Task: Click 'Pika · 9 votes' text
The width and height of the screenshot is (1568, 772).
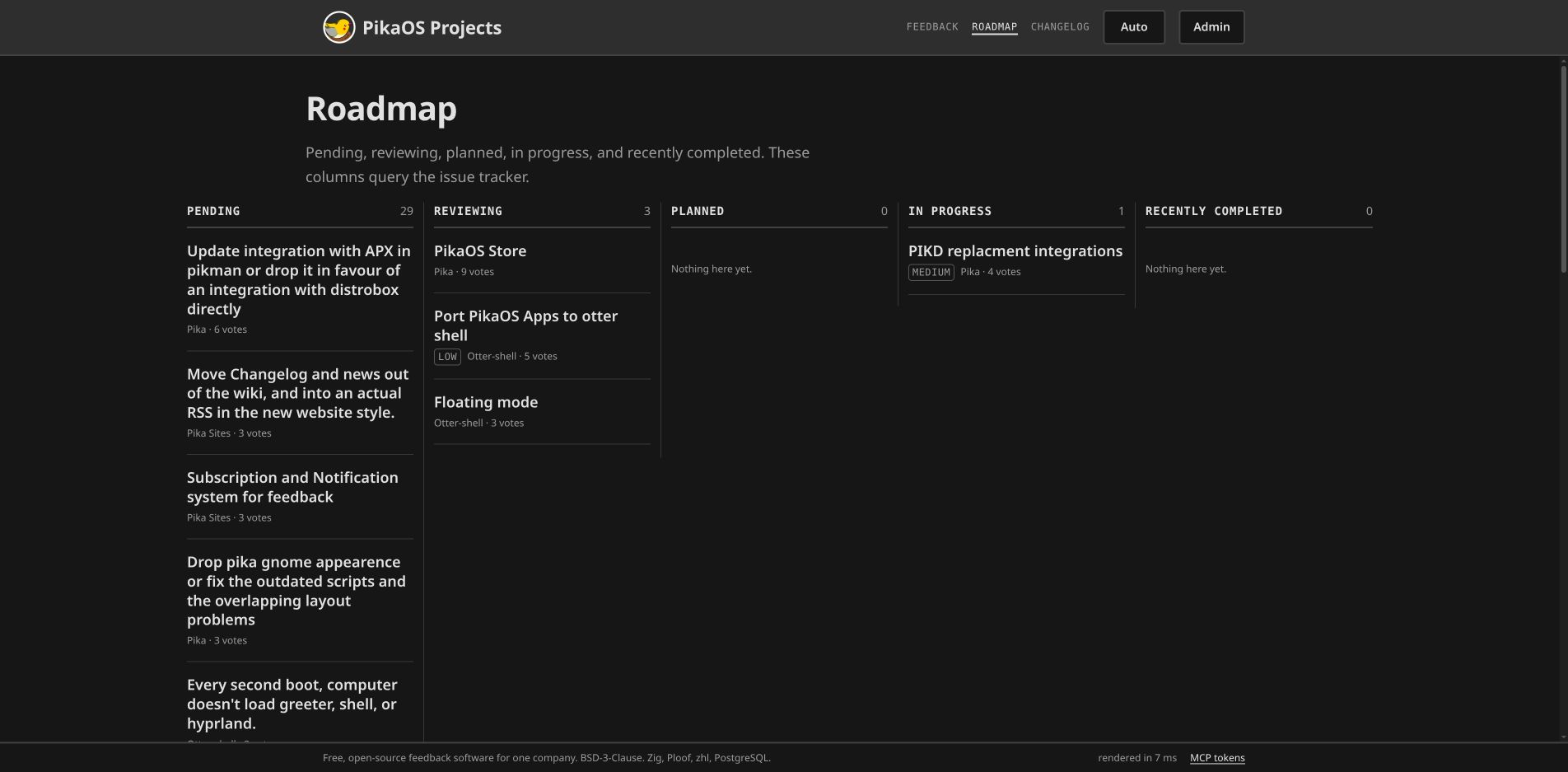Action: [464, 272]
